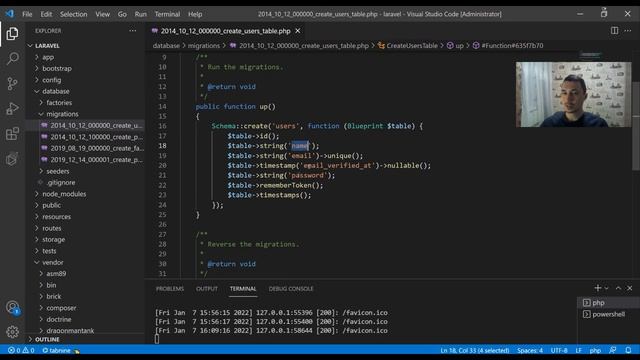Open the 2019_08_19_000000_create_fa... migration file
The height and width of the screenshot is (360, 640).
(85, 148)
